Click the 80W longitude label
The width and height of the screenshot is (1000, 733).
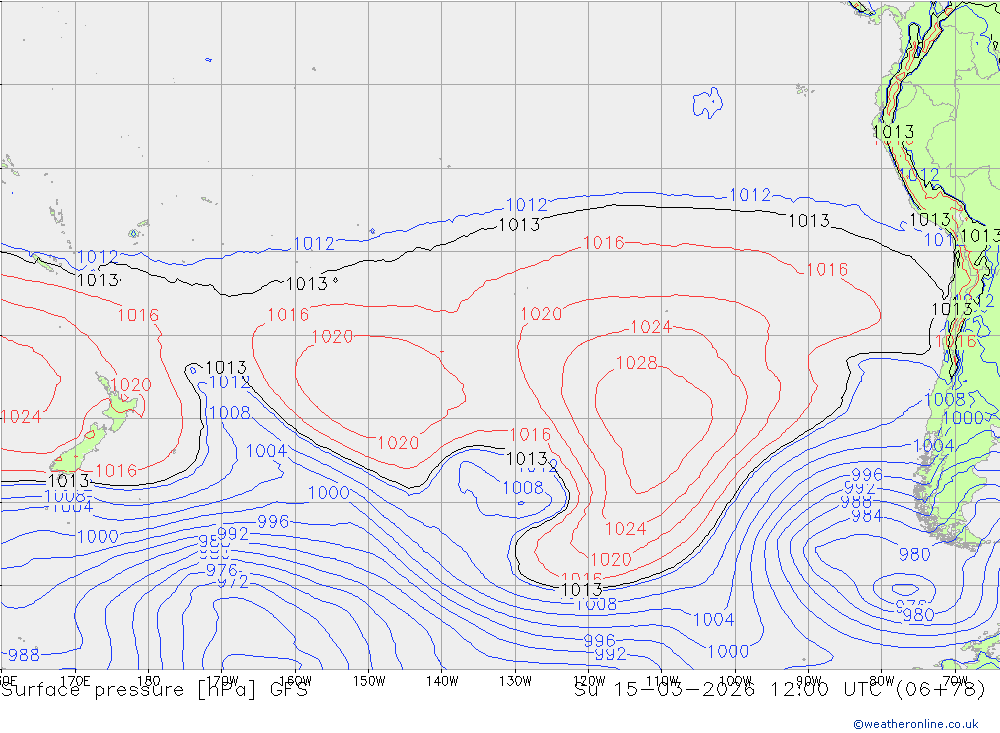coord(882,681)
